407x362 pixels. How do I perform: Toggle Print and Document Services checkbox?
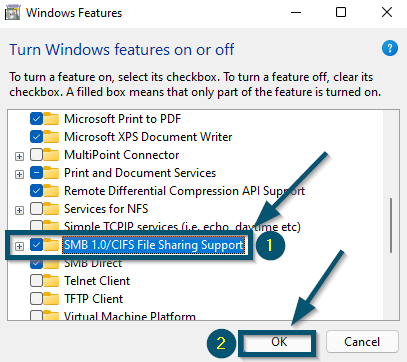(36, 173)
